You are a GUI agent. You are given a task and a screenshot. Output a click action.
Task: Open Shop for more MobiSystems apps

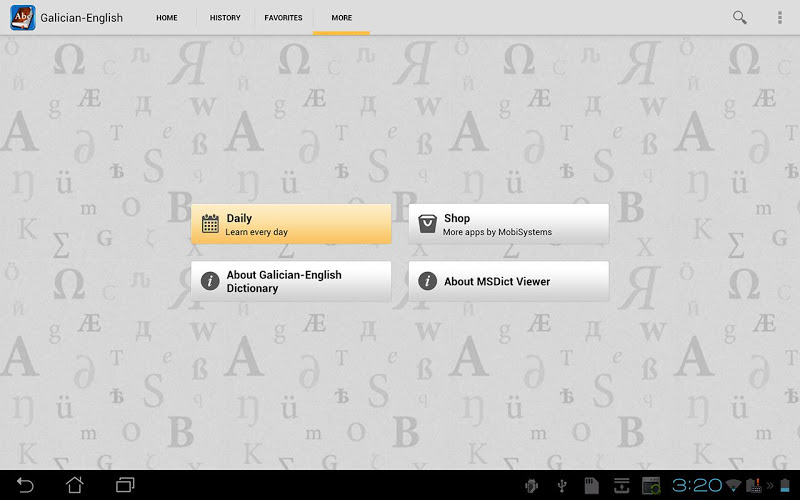click(509, 224)
